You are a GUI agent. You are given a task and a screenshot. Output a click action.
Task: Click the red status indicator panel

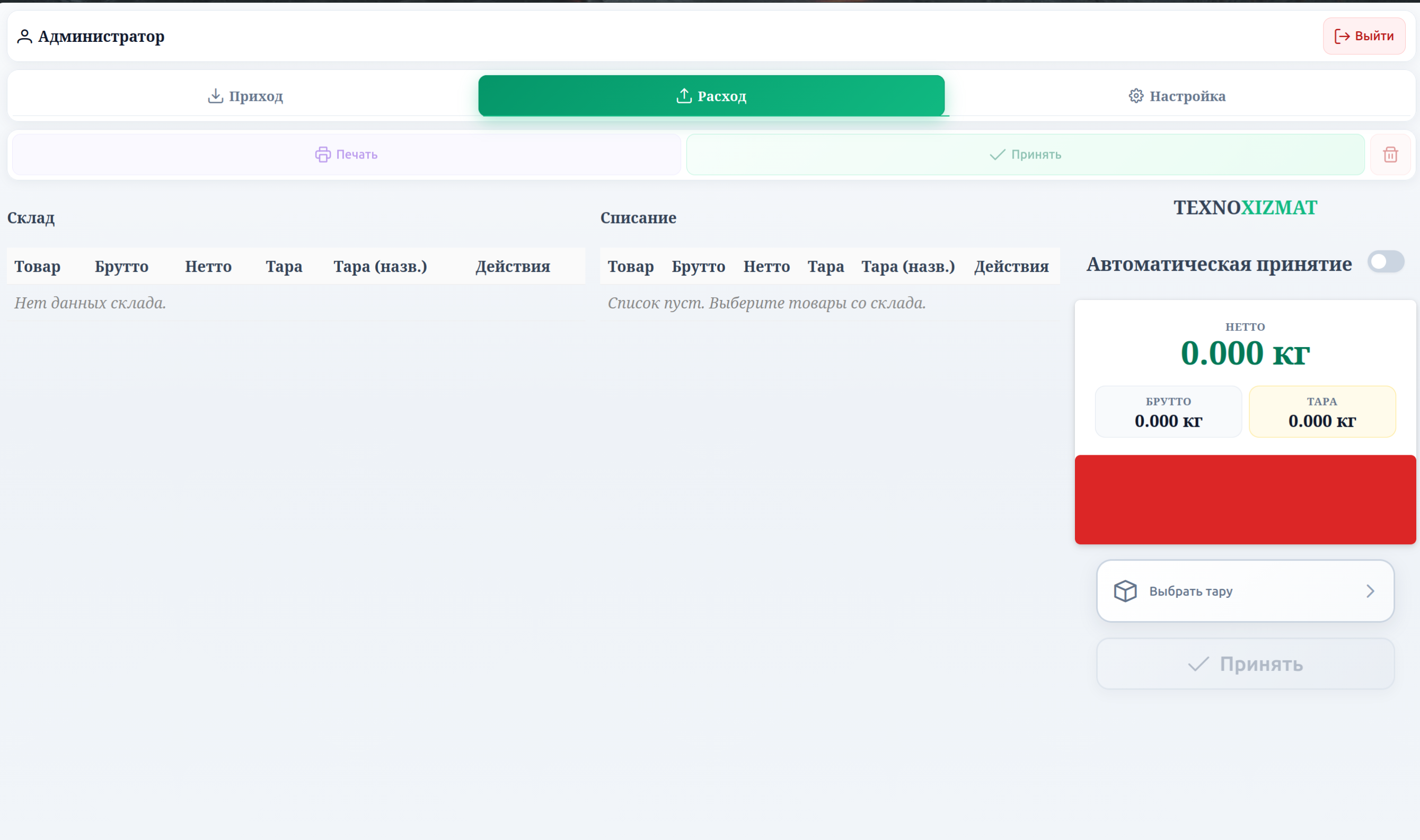pos(1245,500)
